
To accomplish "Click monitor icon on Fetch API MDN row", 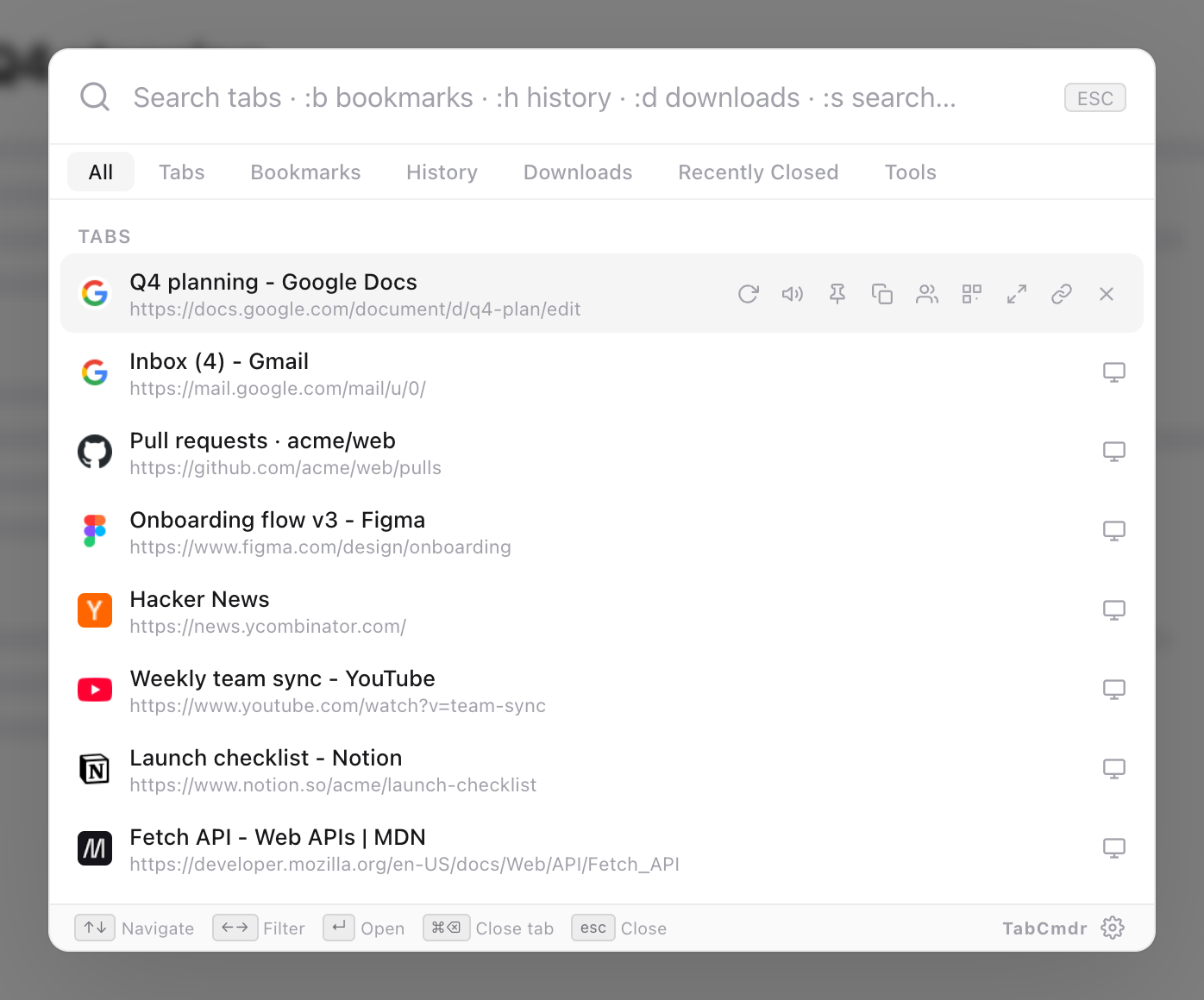I will coord(1114,848).
